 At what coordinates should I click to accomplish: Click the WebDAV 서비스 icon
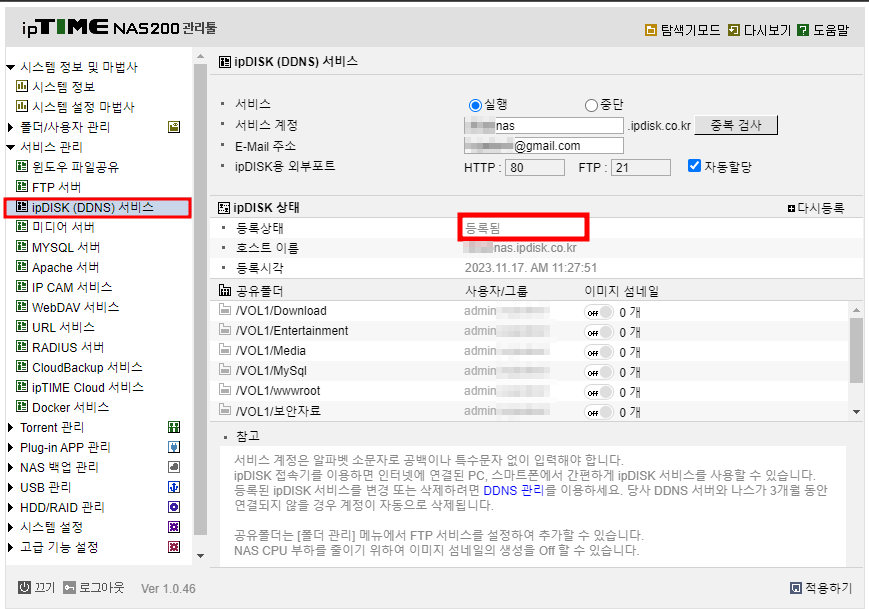[x=22, y=306]
